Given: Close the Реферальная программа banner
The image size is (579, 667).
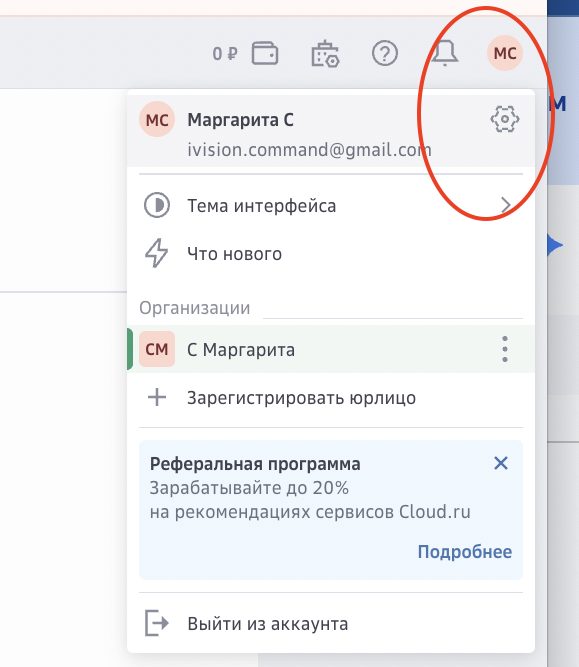Looking at the screenshot, I should [501, 463].
